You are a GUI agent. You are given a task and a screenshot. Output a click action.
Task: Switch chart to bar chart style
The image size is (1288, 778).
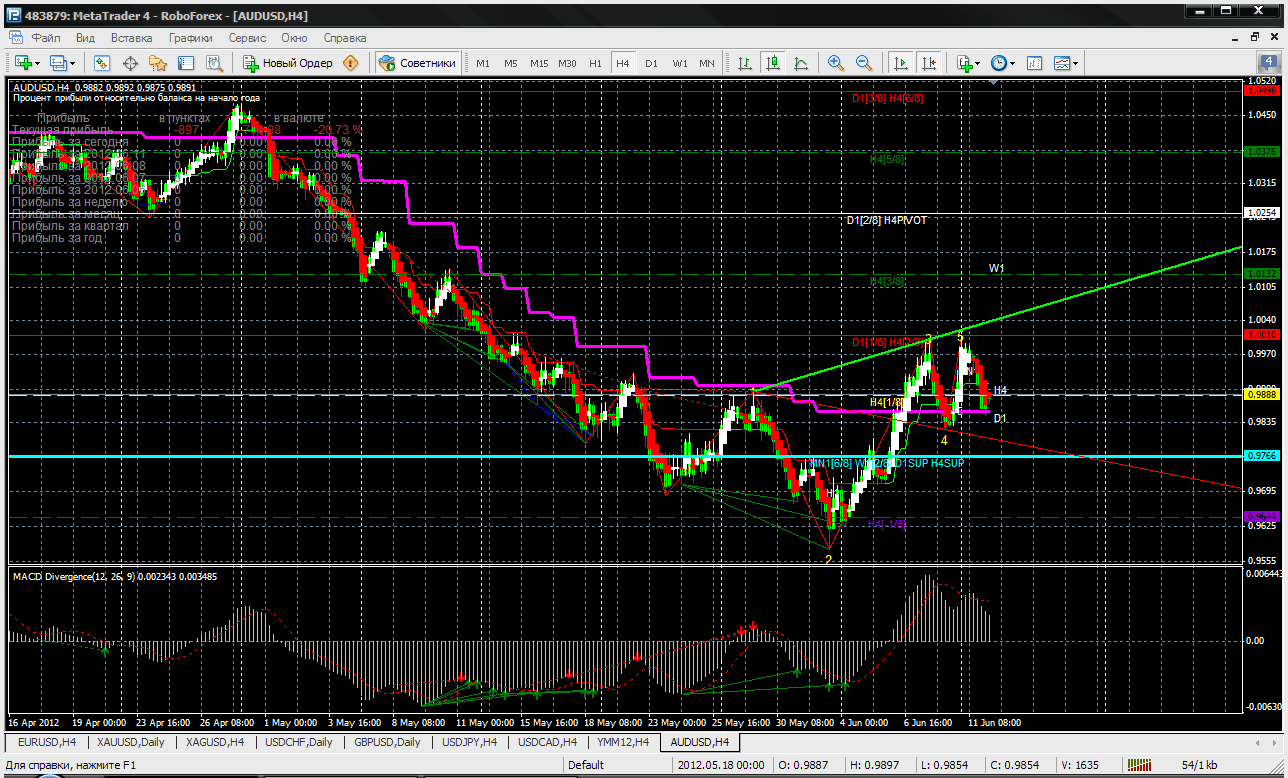pyautogui.click(x=745, y=63)
